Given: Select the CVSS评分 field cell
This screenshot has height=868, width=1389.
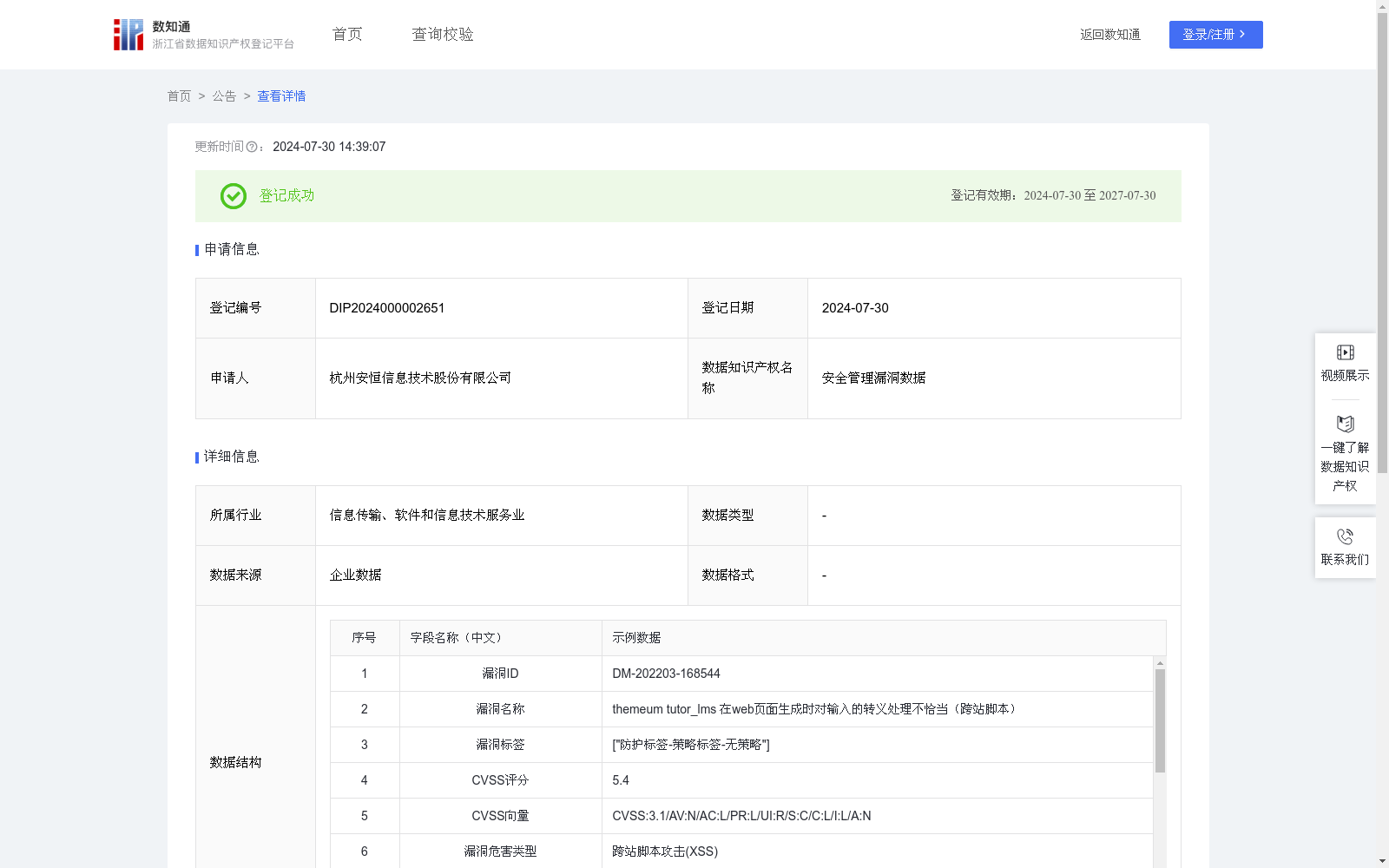Looking at the screenshot, I should click(x=501, y=780).
